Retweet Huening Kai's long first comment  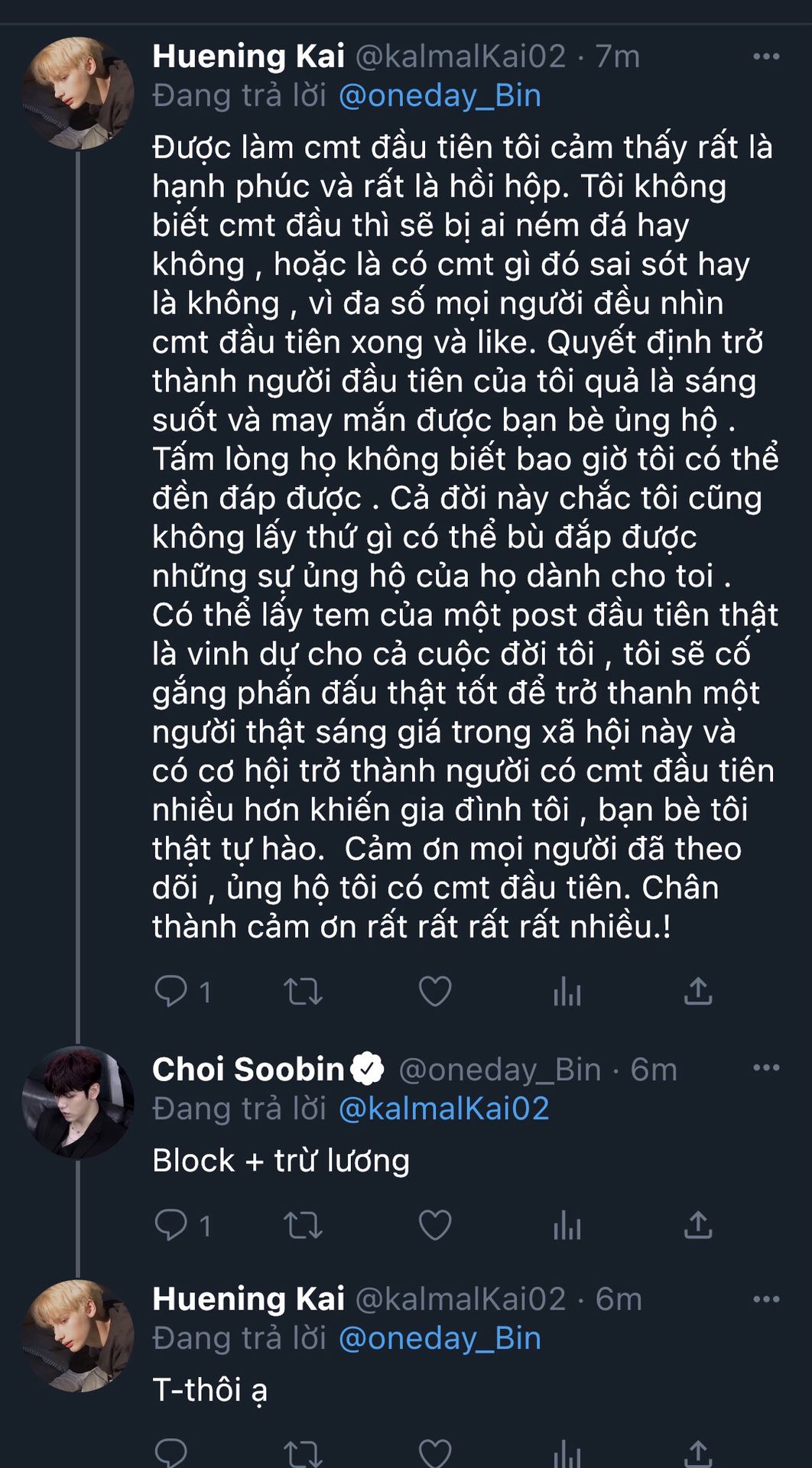[x=303, y=992]
